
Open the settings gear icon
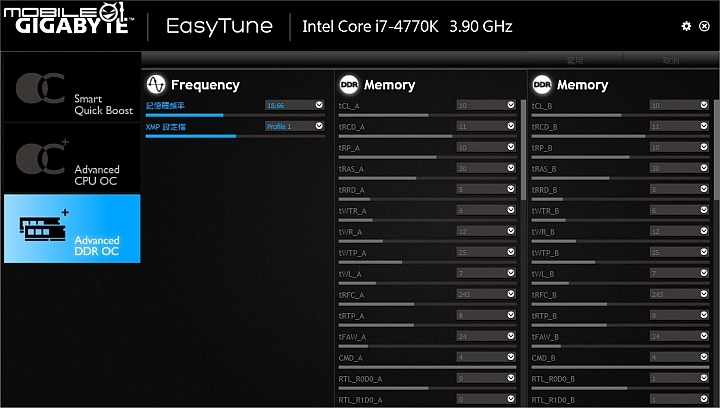click(x=686, y=26)
